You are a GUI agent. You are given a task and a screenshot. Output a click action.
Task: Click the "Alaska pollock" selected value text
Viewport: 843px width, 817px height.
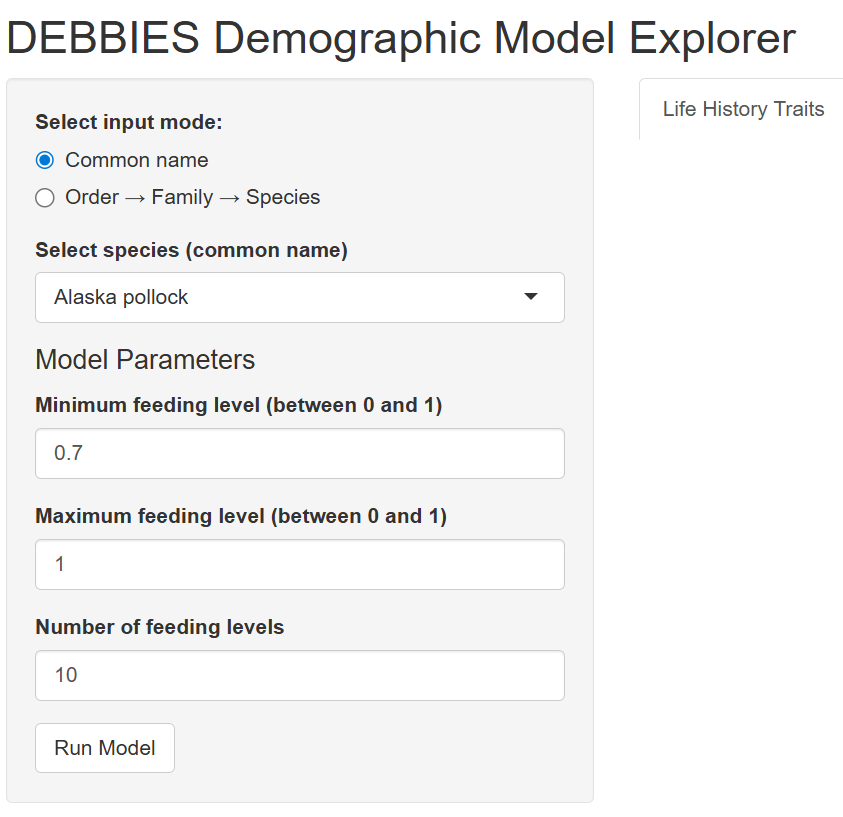coord(121,297)
